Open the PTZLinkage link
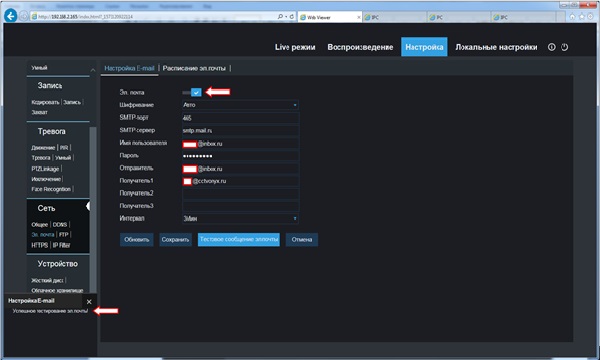Image resolution: width=600 pixels, height=360 pixels. (45, 169)
